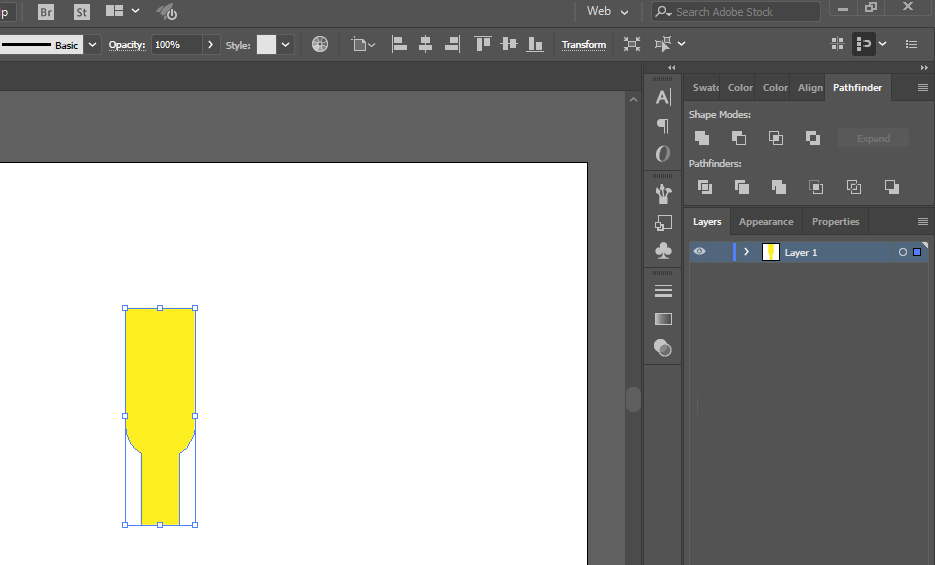Click into the Search Adobe Stock field
Image resolution: width=935 pixels, height=565 pixels.
736,11
